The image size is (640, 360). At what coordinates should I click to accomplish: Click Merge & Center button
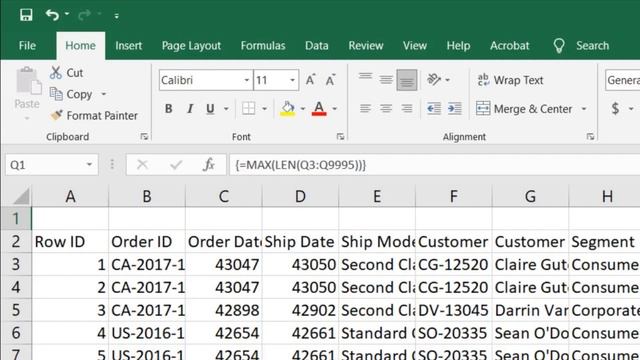[x=524, y=109]
